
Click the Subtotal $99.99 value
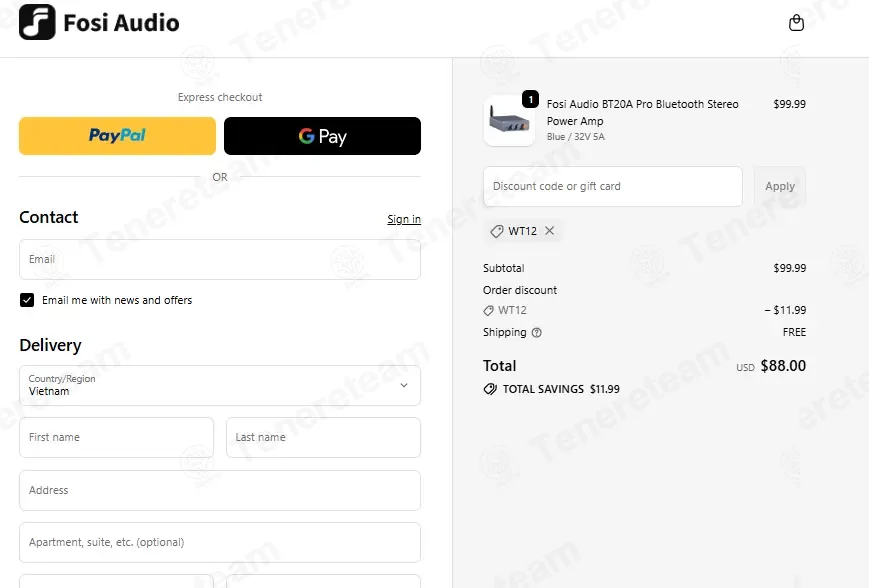790,268
